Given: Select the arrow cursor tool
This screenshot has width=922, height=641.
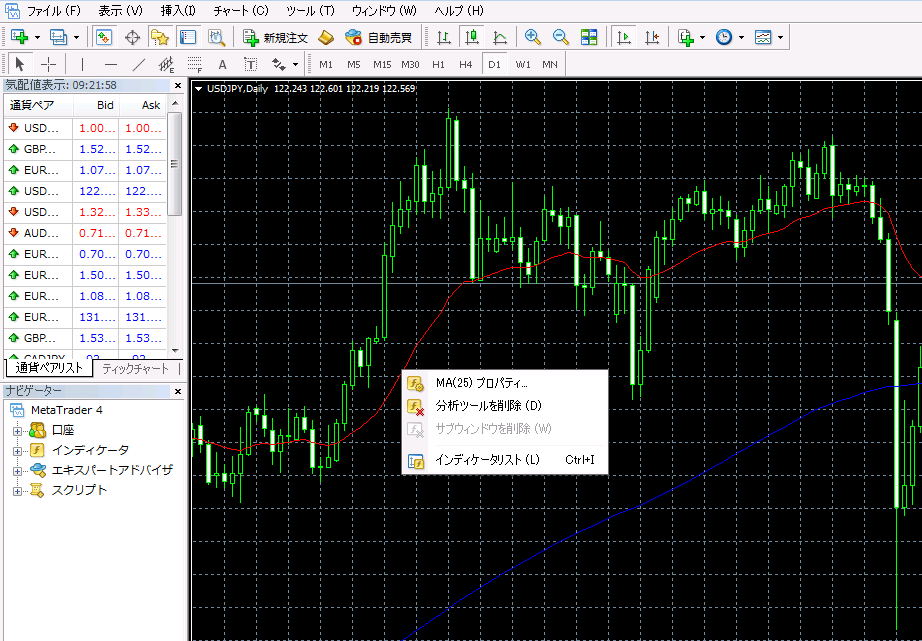Looking at the screenshot, I should (x=20, y=64).
